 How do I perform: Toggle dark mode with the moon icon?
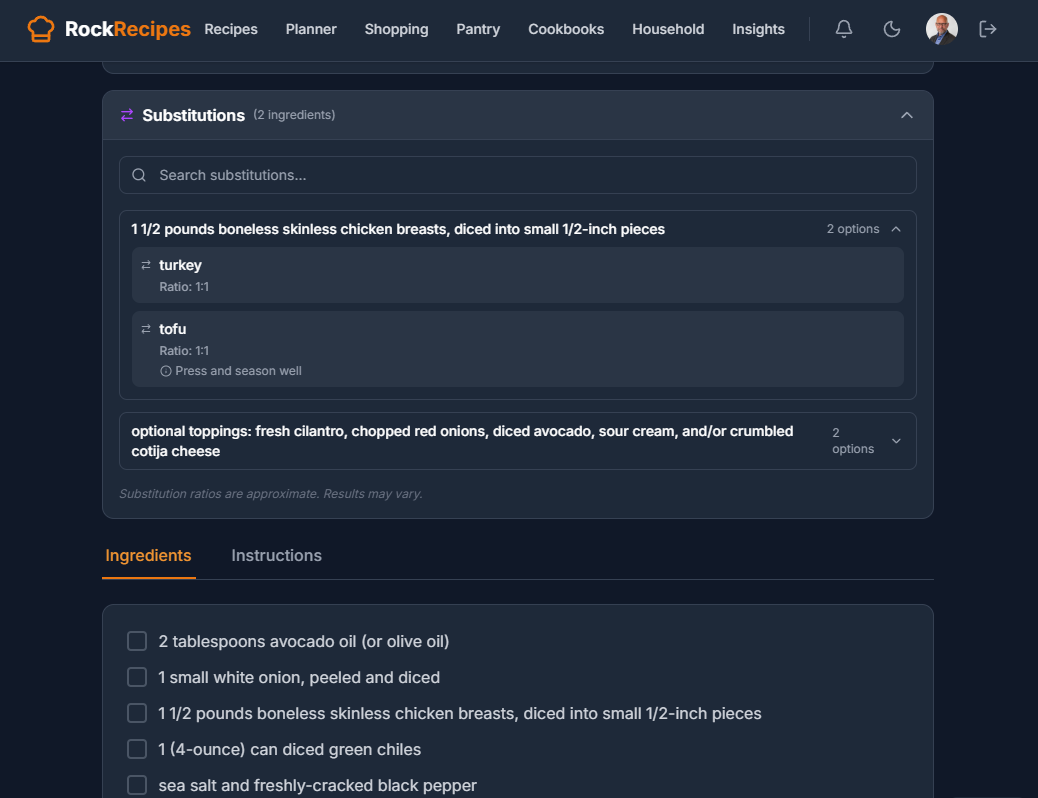(x=891, y=29)
